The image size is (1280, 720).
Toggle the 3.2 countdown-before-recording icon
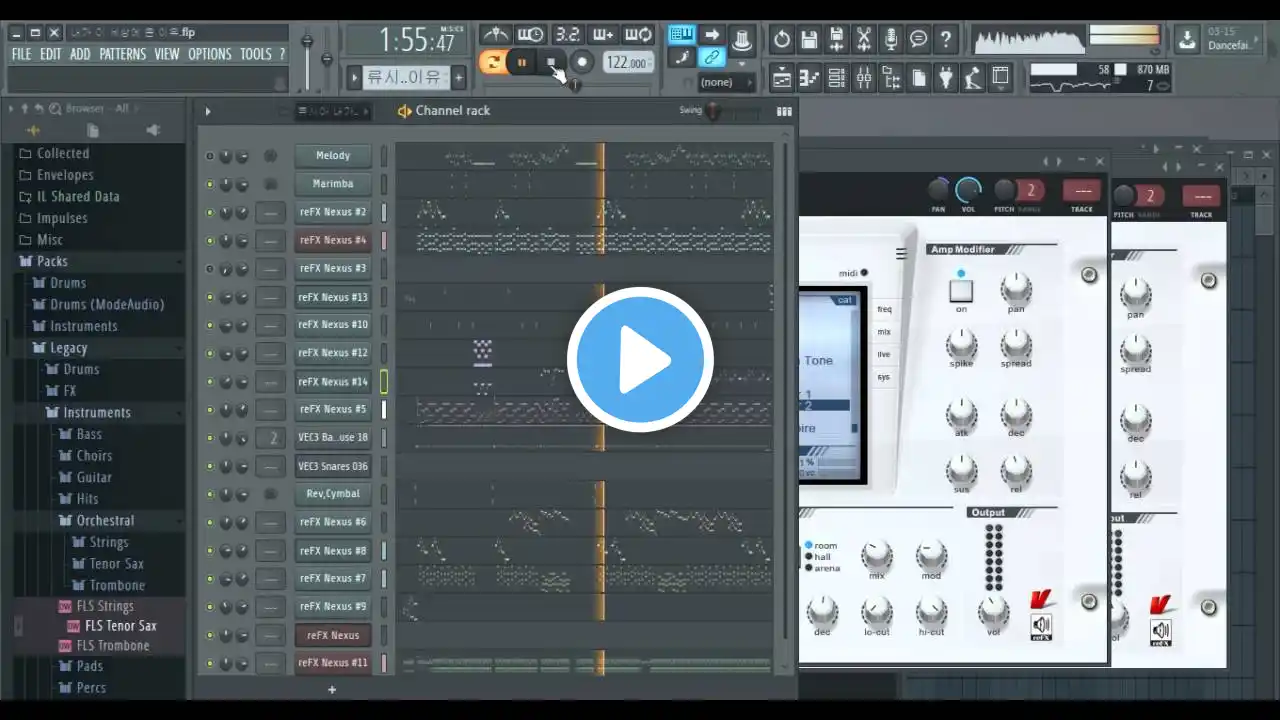[x=567, y=35]
